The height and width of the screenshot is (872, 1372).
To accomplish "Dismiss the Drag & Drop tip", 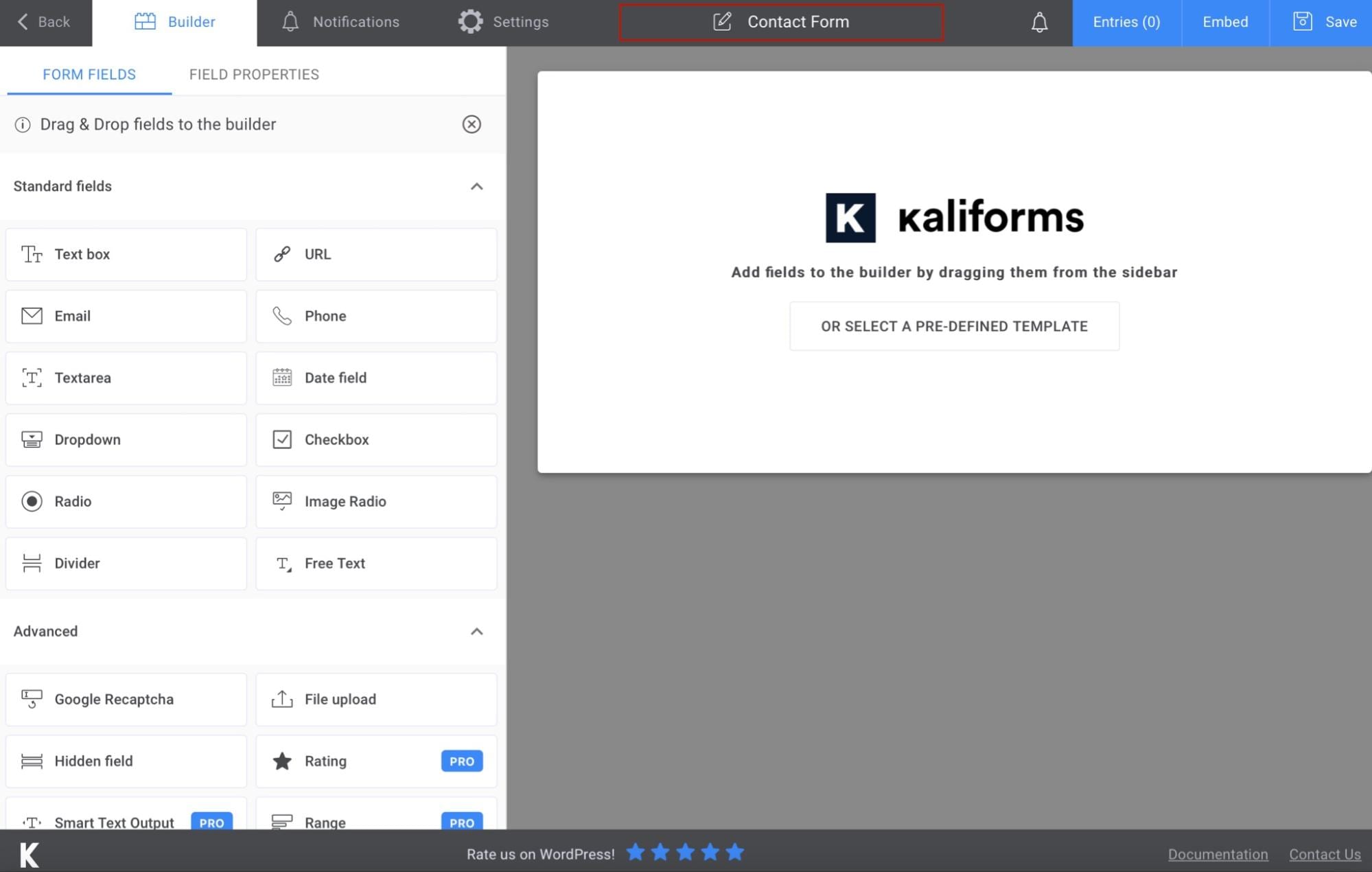I will click(x=472, y=124).
